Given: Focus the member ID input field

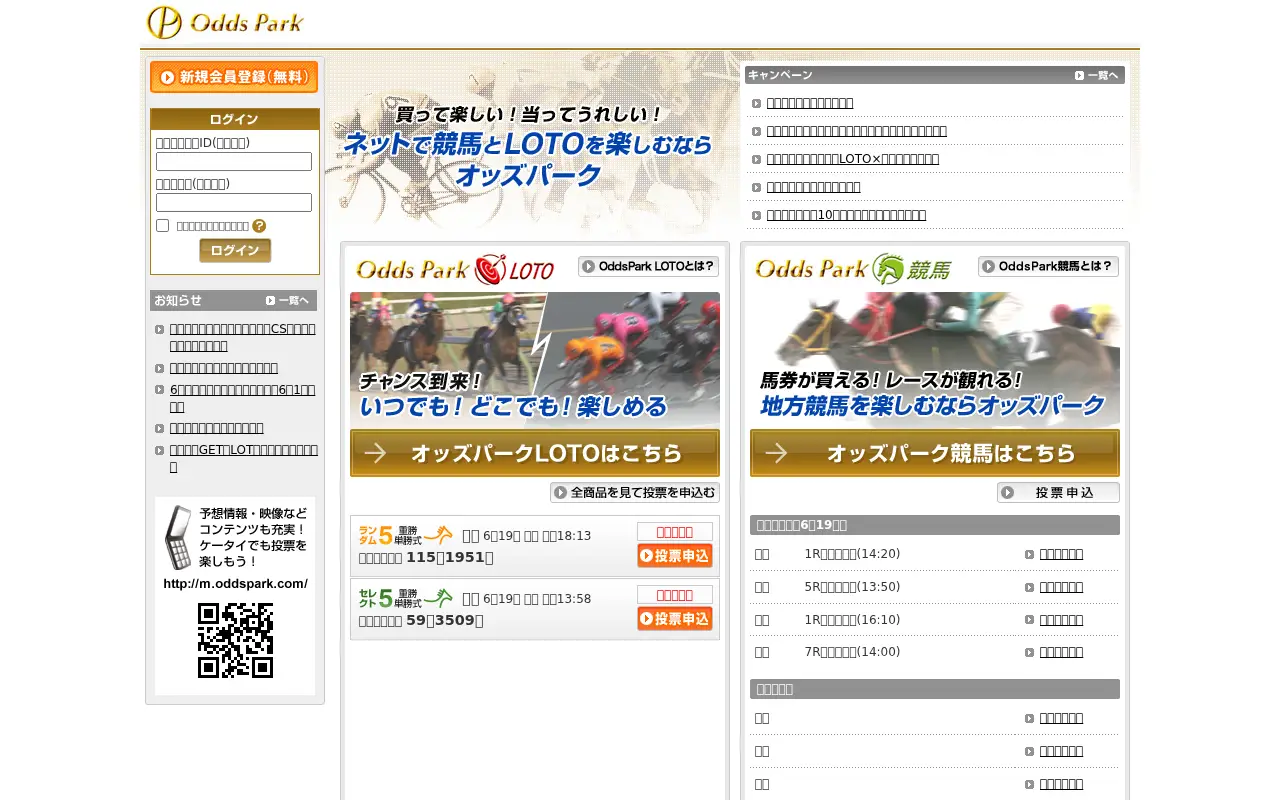Looking at the screenshot, I should (234, 161).
